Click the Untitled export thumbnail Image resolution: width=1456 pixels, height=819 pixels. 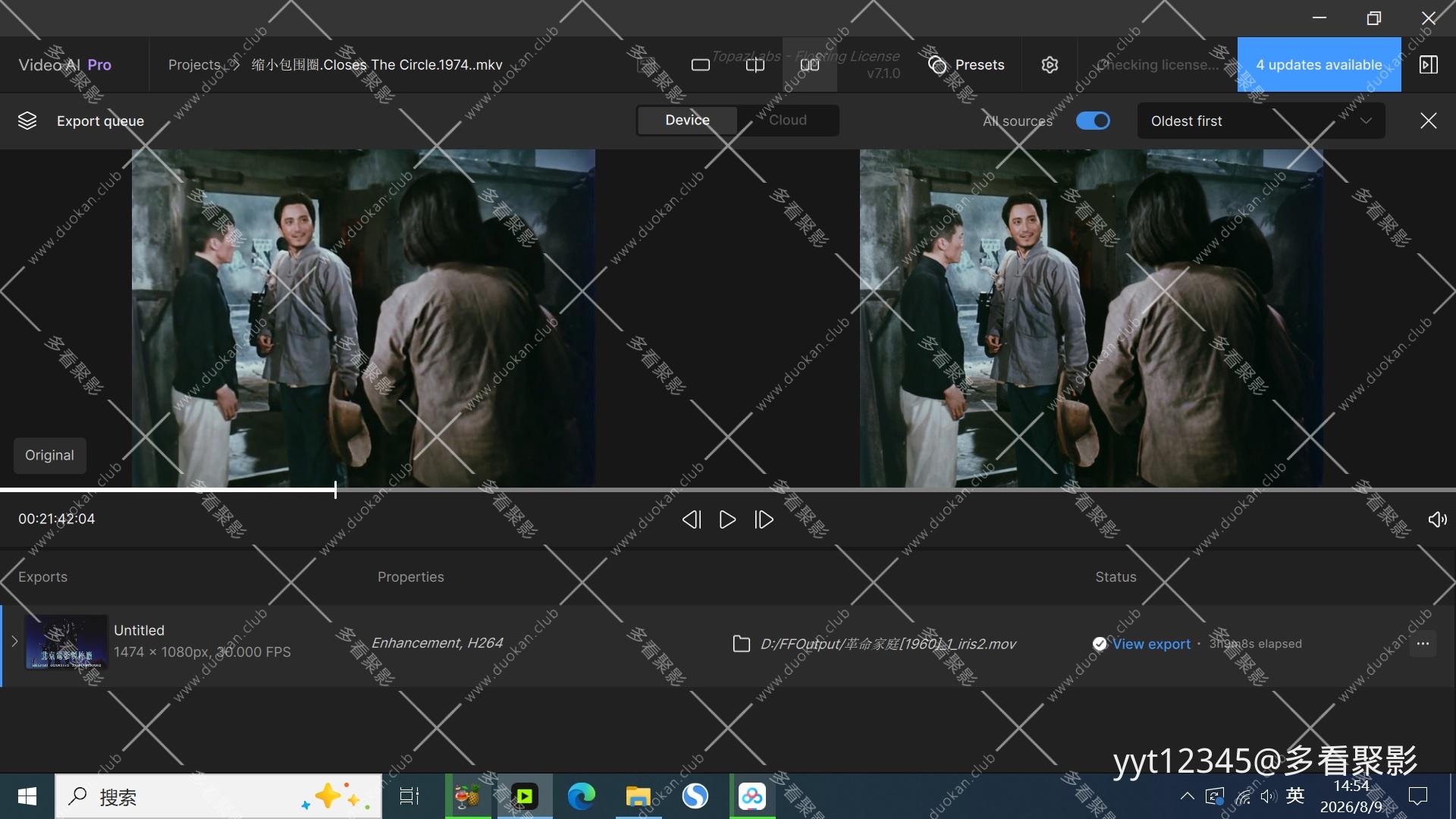[x=66, y=642]
